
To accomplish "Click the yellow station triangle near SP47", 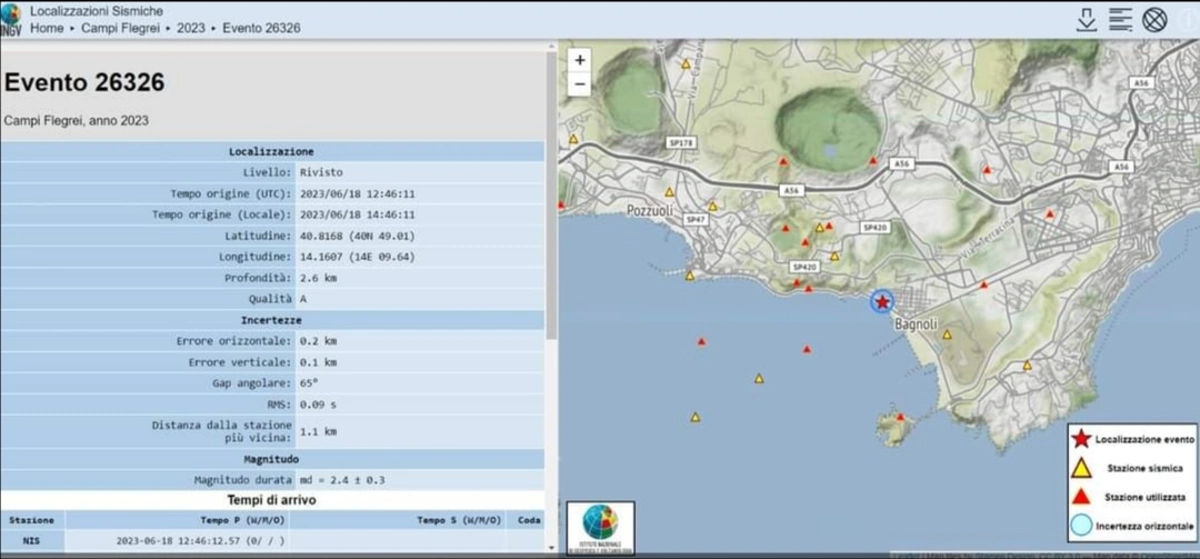I will pyautogui.click(x=712, y=206).
